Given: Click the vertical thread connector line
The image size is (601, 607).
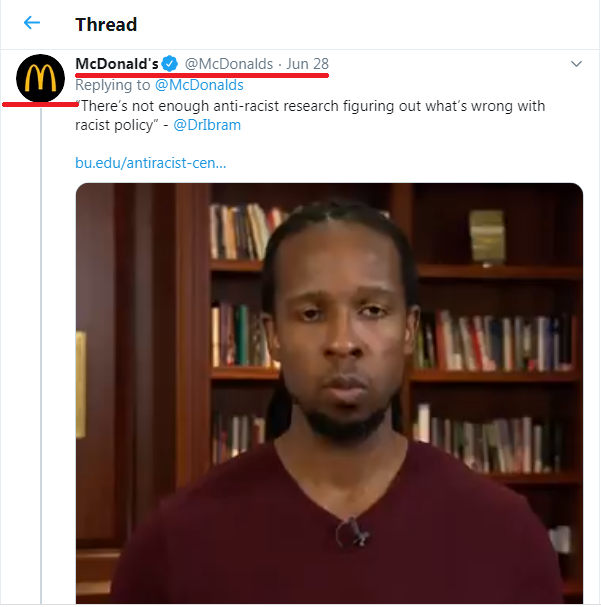Looking at the screenshot, I should click(x=41, y=354).
